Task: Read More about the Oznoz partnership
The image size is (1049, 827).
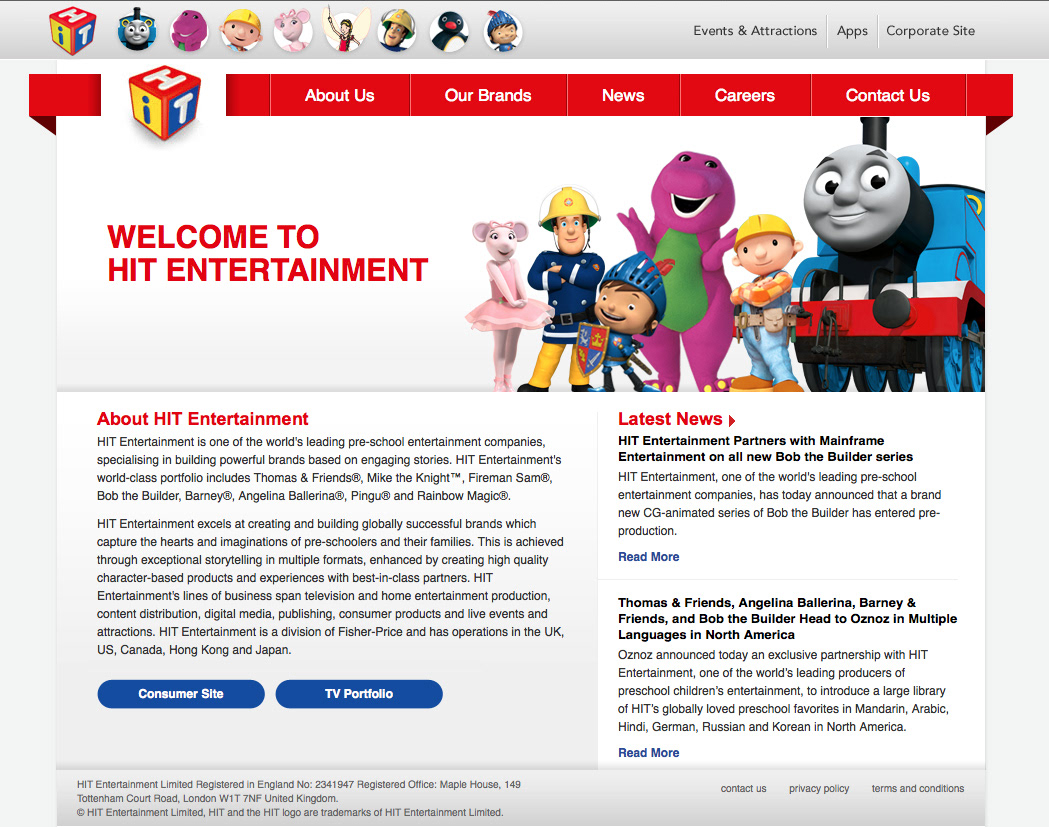Action: tap(648, 753)
